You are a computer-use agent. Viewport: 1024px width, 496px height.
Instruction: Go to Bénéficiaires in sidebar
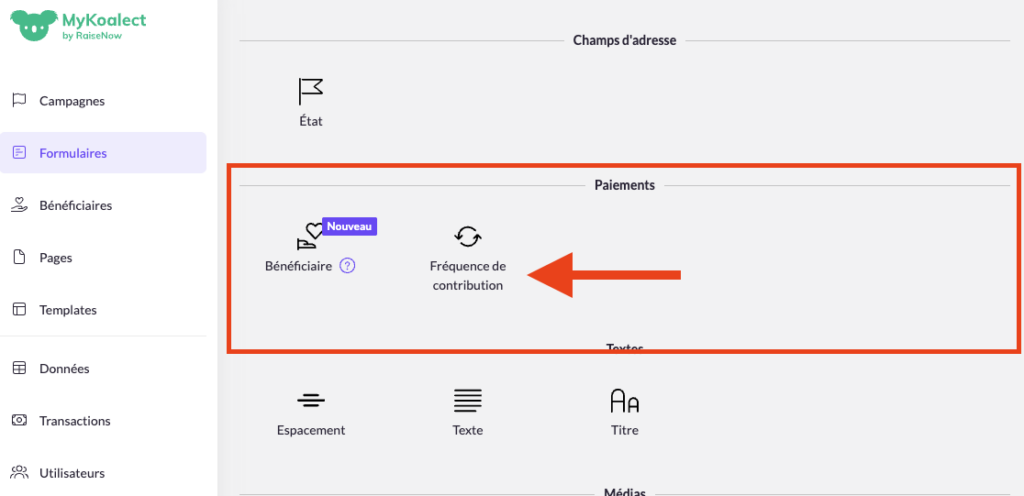click(75, 205)
